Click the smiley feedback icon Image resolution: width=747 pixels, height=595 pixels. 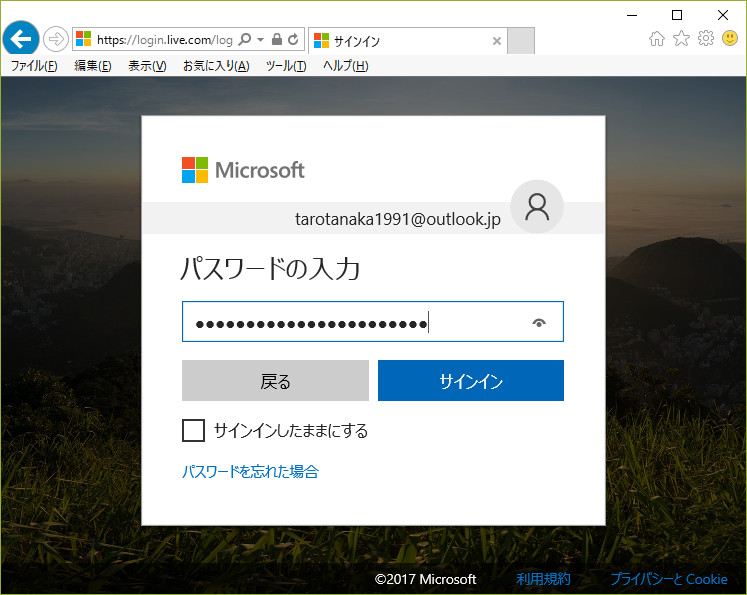tap(730, 38)
